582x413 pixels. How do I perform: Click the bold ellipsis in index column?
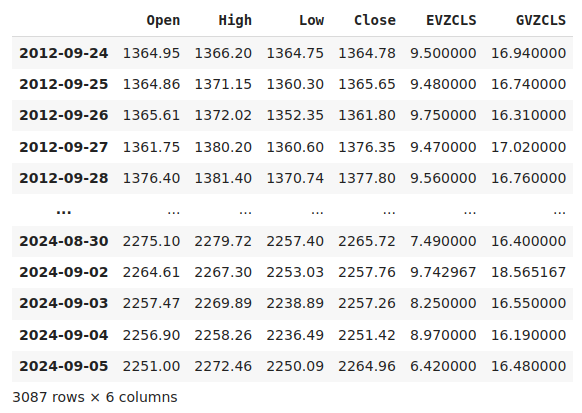click(63, 212)
